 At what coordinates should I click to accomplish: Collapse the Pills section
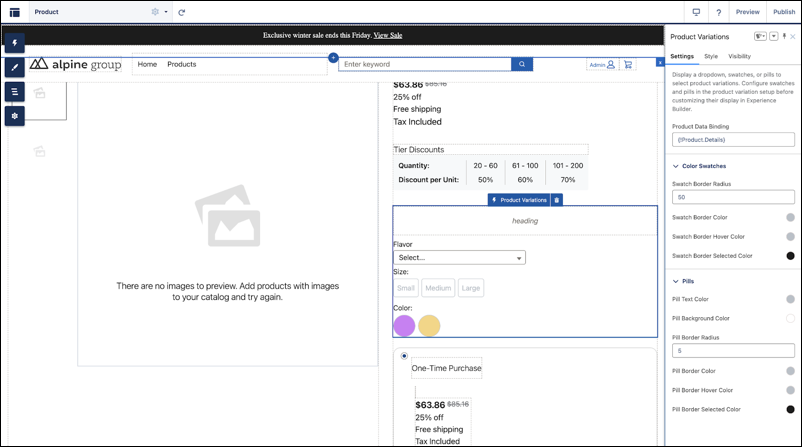(x=676, y=281)
